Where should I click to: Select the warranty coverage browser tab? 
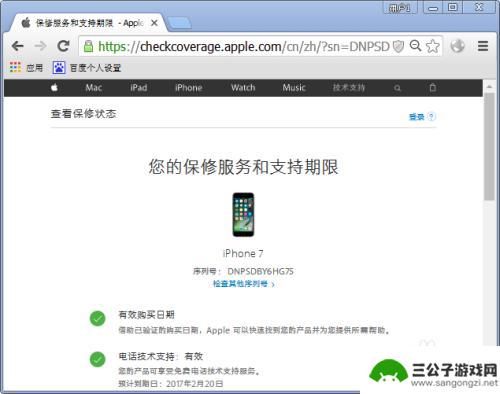pos(87,23)
